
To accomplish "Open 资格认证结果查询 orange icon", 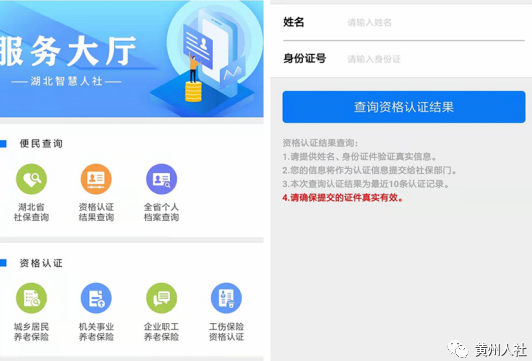I will pos(96,179).
